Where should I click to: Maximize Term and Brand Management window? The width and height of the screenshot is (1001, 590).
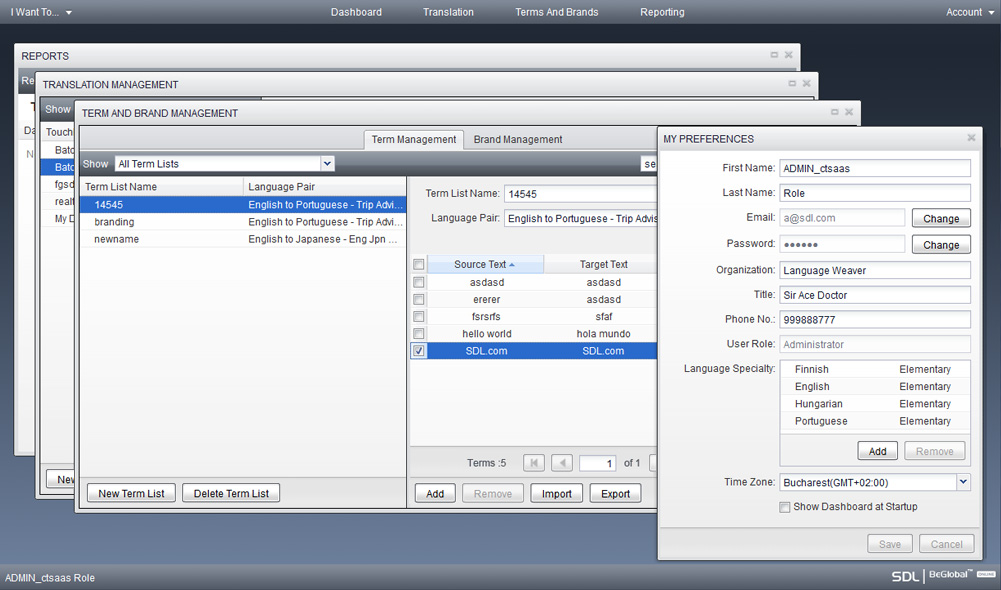pos(834,112)
